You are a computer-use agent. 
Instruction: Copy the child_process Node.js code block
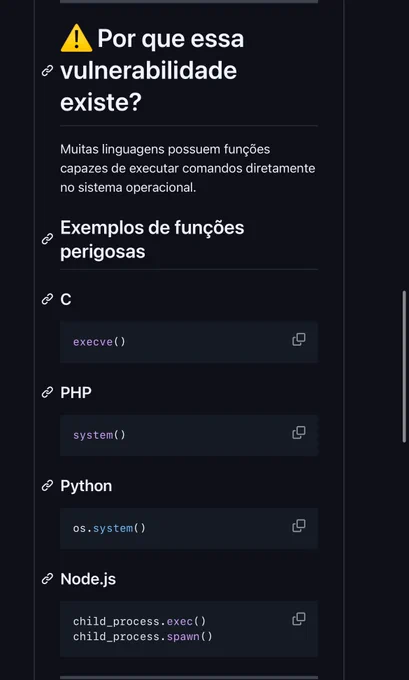click(x=298, y=619)
